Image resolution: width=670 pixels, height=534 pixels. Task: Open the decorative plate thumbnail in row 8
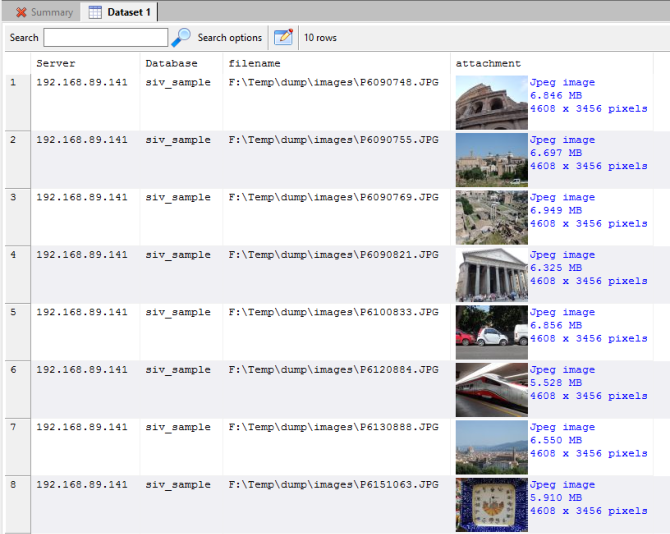point(491,504)
